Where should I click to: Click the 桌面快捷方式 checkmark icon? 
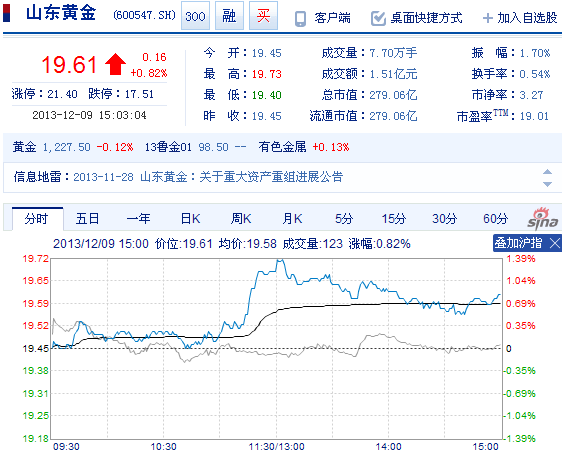(x=378, y=18)
